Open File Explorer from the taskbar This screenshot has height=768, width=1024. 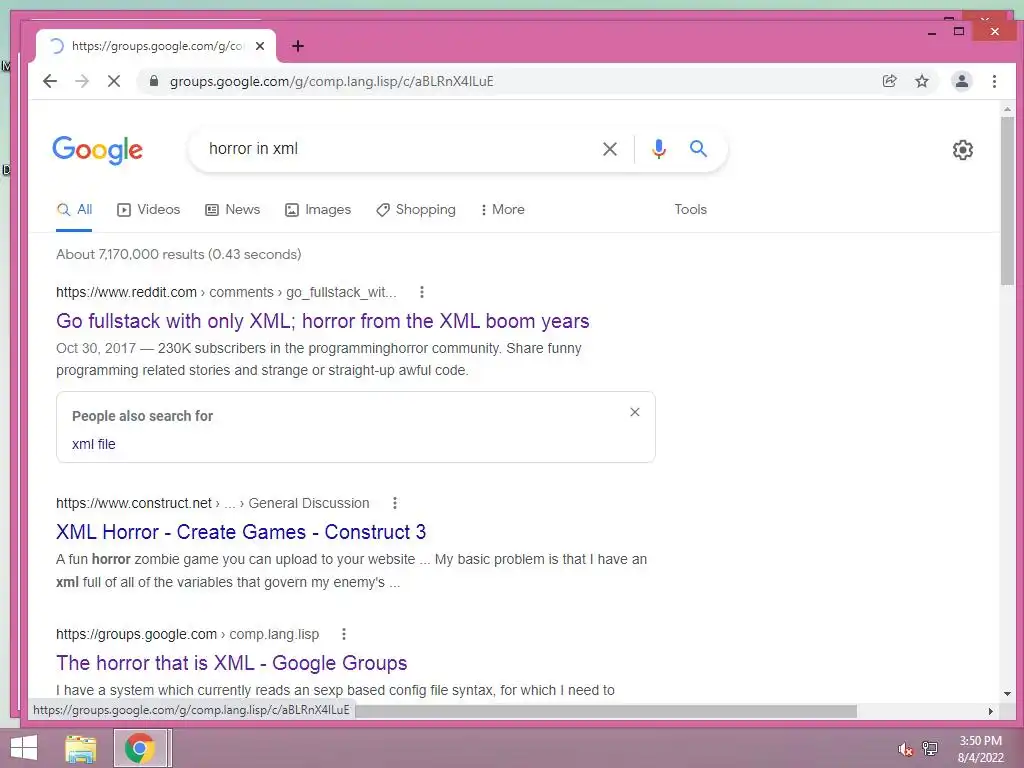coord(81,748)
